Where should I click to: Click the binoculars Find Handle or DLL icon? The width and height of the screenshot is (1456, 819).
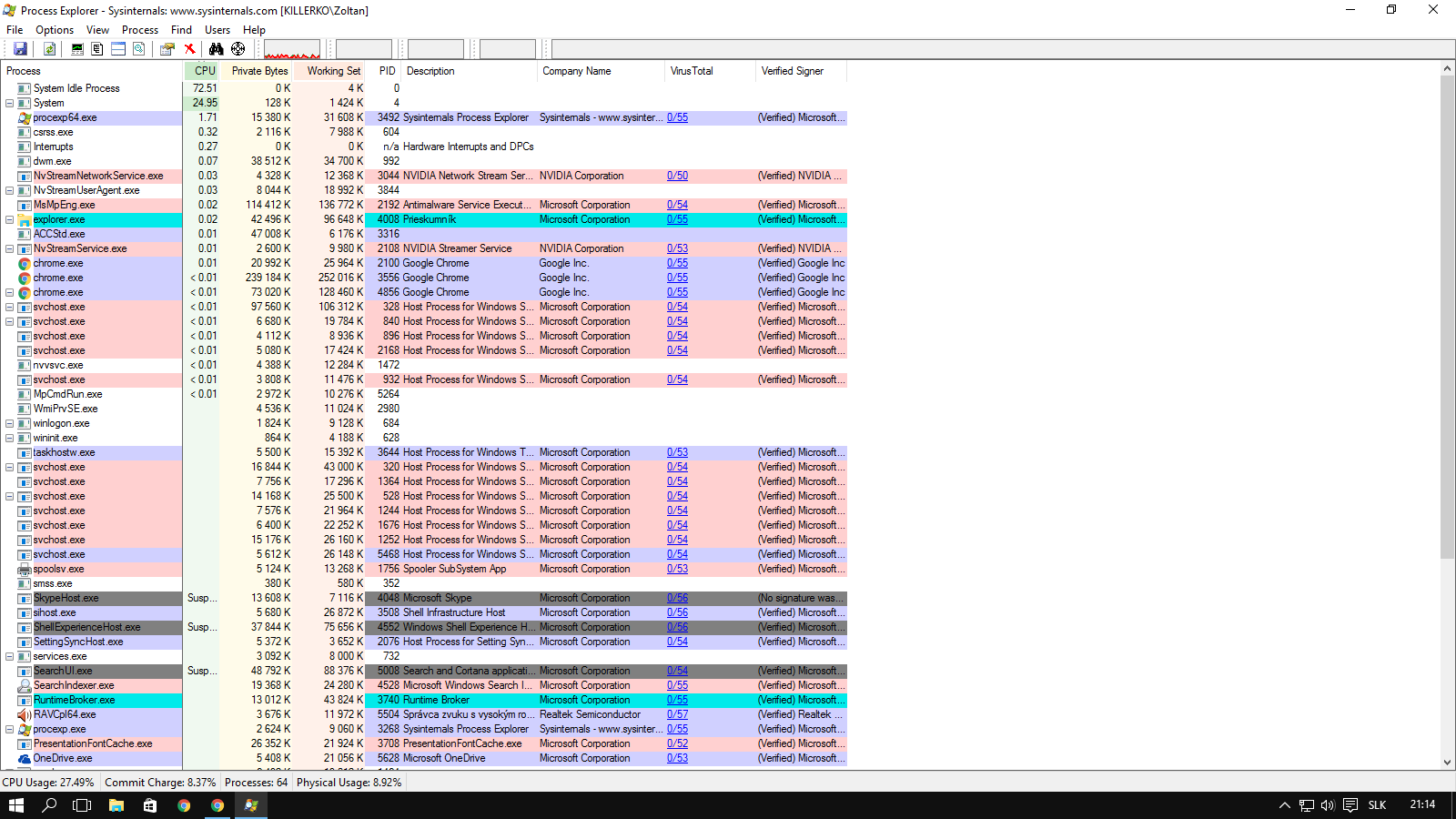(216, 49)
